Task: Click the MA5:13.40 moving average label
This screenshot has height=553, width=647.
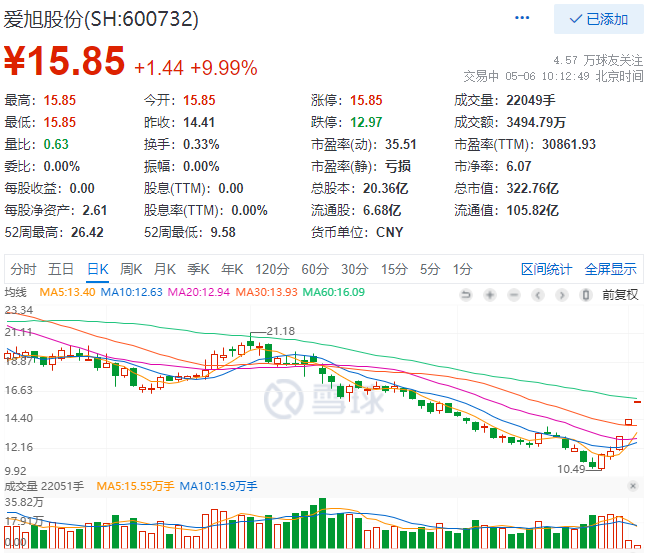Action: click(x=68, y=292)
